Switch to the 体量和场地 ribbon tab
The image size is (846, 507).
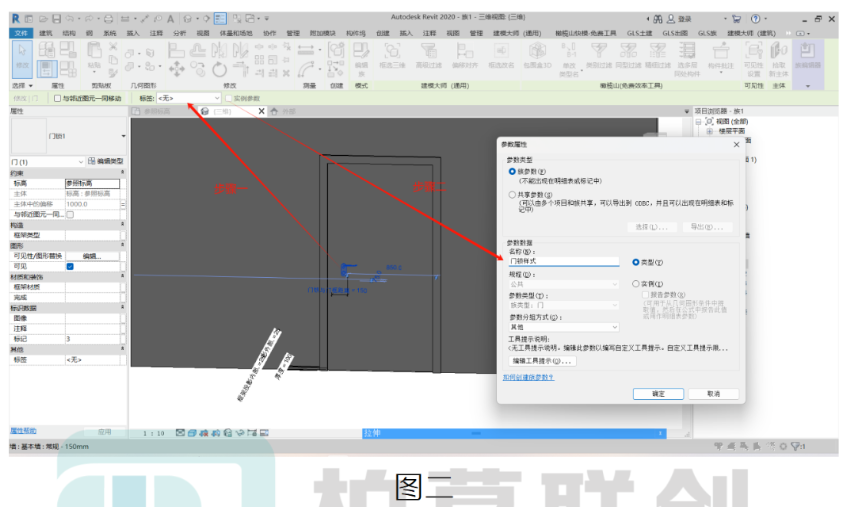click(x=236, y=33)
